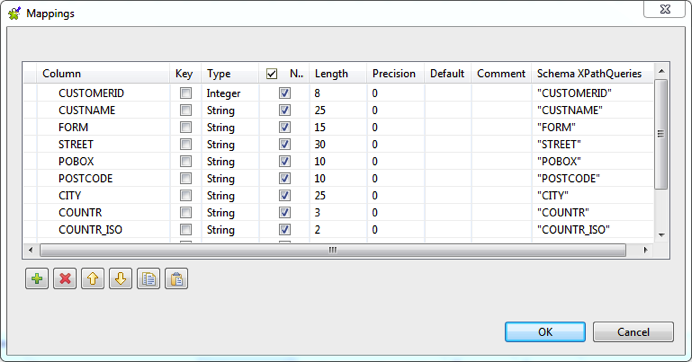Click the copy rows icon
The width and height of the screenshot is (692, 362).
click(149, 279)
